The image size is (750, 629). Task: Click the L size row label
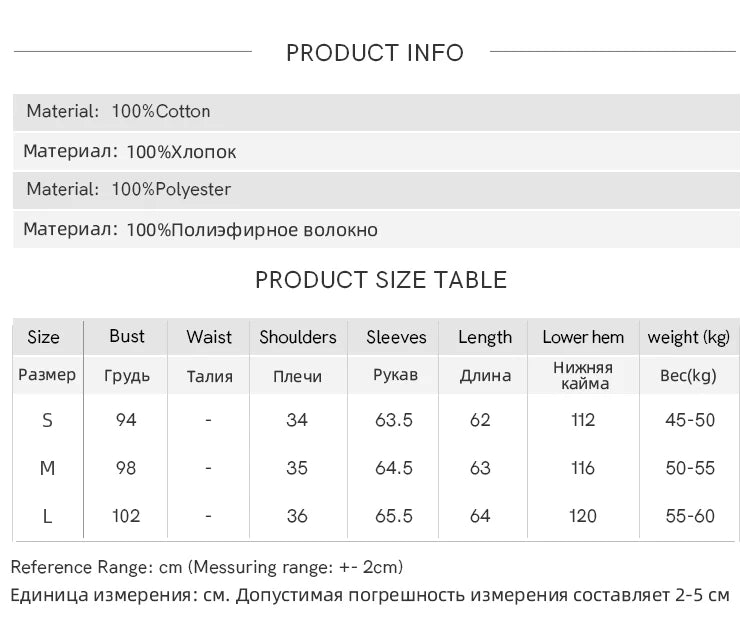[x=47, y=516]
